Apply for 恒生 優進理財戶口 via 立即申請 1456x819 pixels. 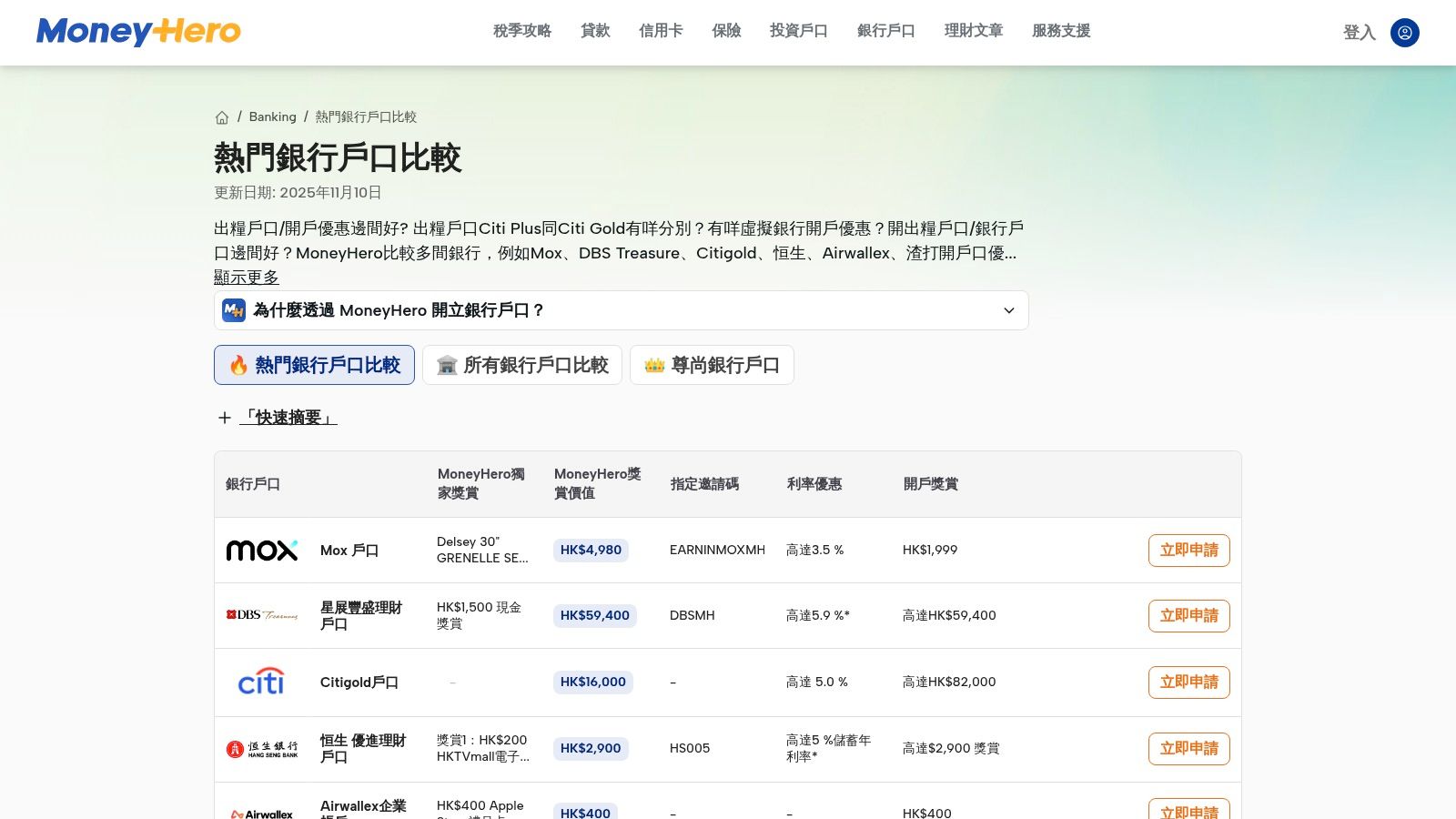tap(1188, 749)
